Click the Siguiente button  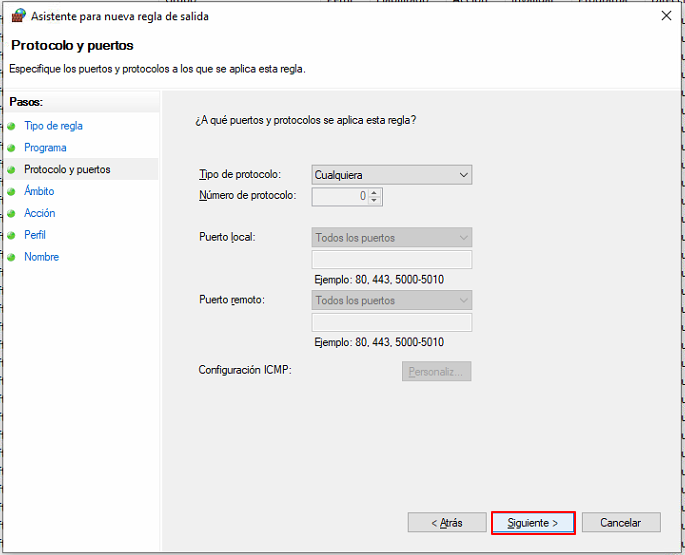533,523
